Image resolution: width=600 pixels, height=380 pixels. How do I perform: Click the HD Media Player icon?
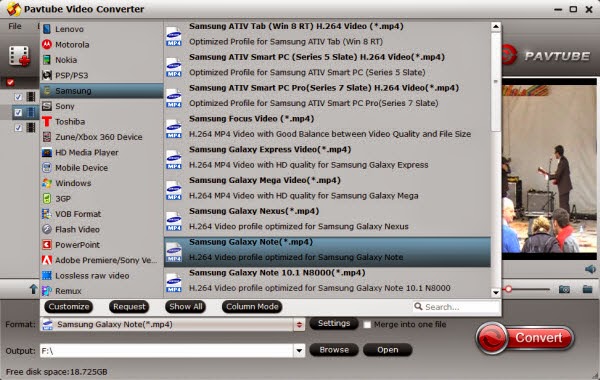(x=47, y=152)
